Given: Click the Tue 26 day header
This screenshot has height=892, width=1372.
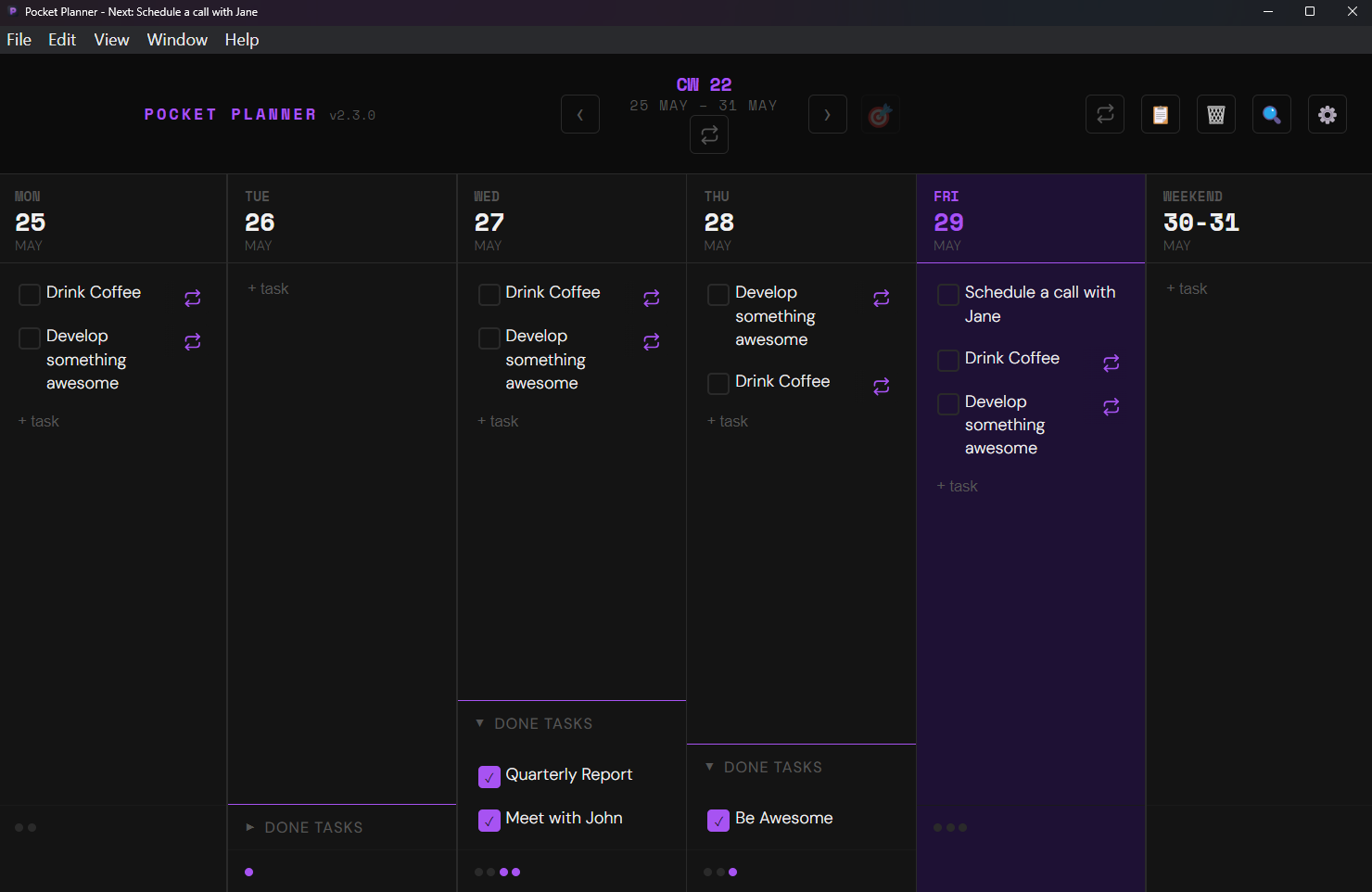Looking at the screenshot, I should tap(342, 219).
